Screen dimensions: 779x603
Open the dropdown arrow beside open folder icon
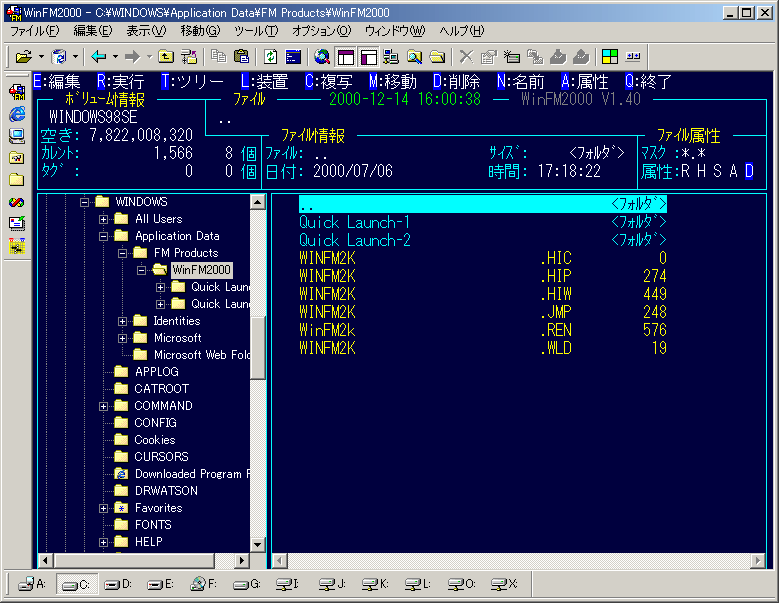[42, 57]
